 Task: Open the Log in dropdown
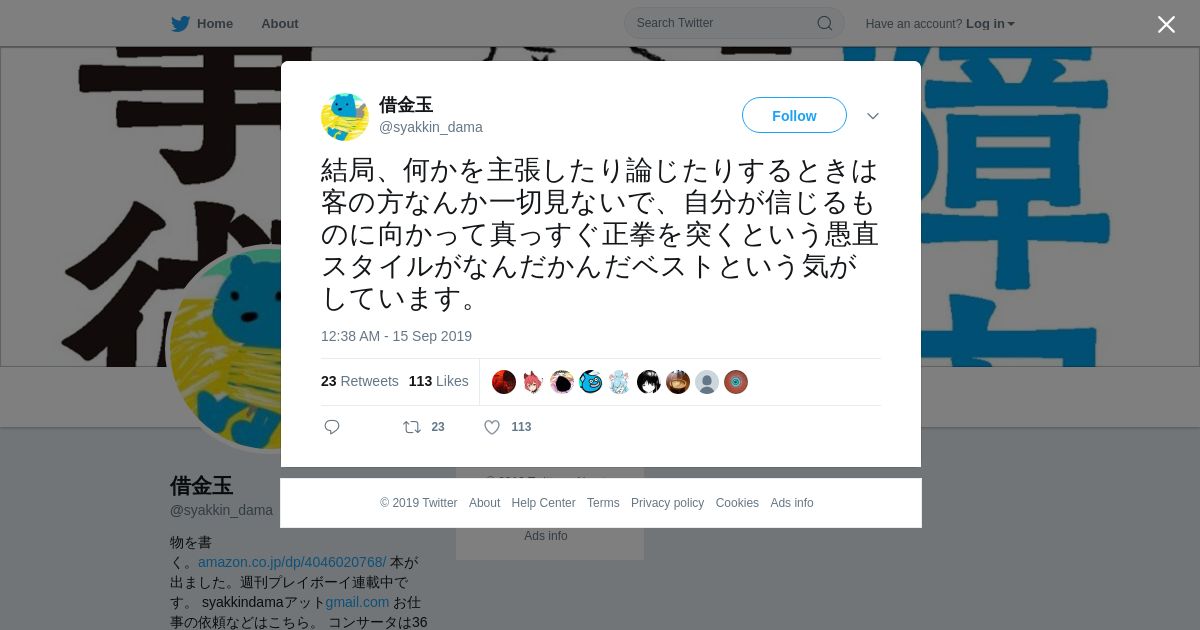[x=990, y=24]
